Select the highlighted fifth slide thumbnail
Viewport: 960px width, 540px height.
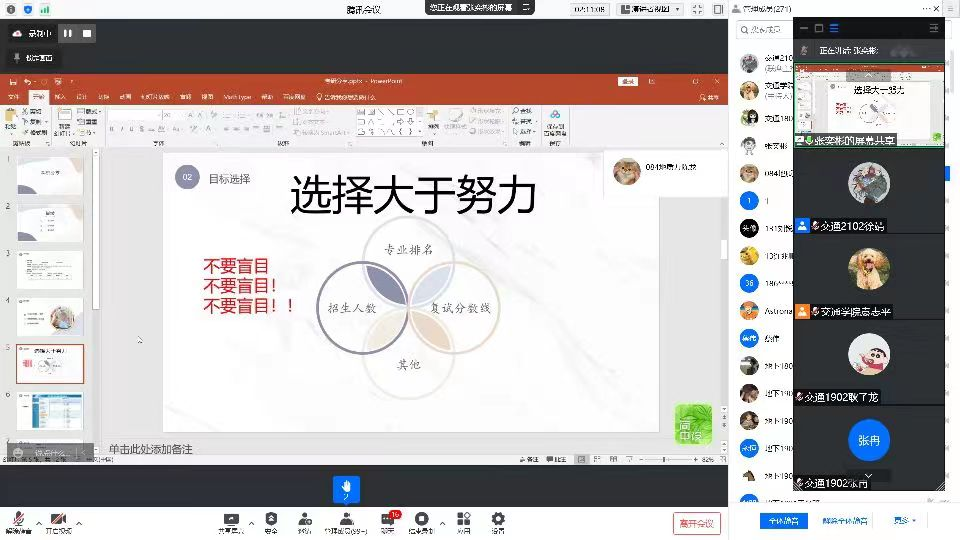click(50, 364)
